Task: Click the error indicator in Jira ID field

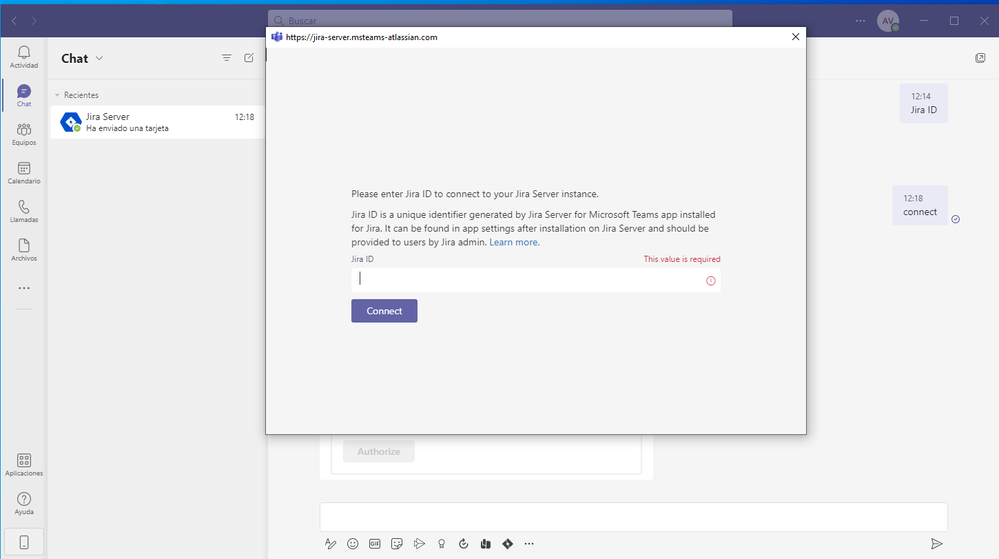Action: pyautogui.click(x=710, y=280)
